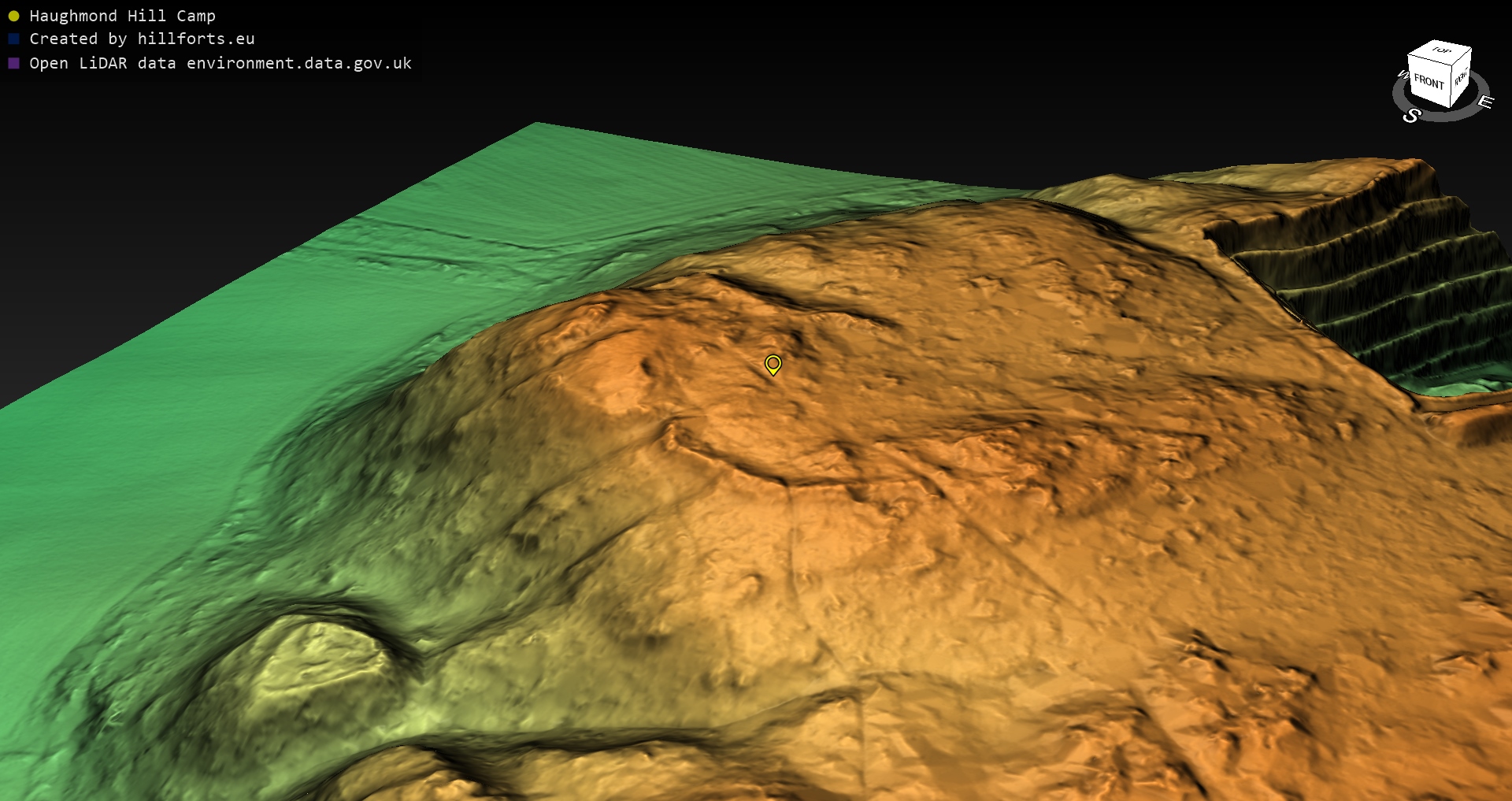The height and width of the screenshot is (801, 1512).
Task: Click the yellow circle legend marker
Action: coord(13,16)
